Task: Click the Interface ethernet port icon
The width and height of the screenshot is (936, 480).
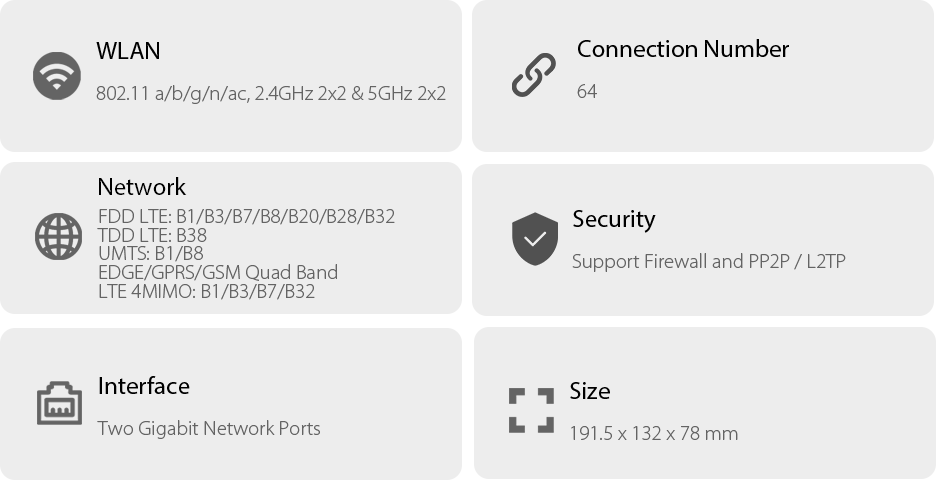Action: (59, 403)
